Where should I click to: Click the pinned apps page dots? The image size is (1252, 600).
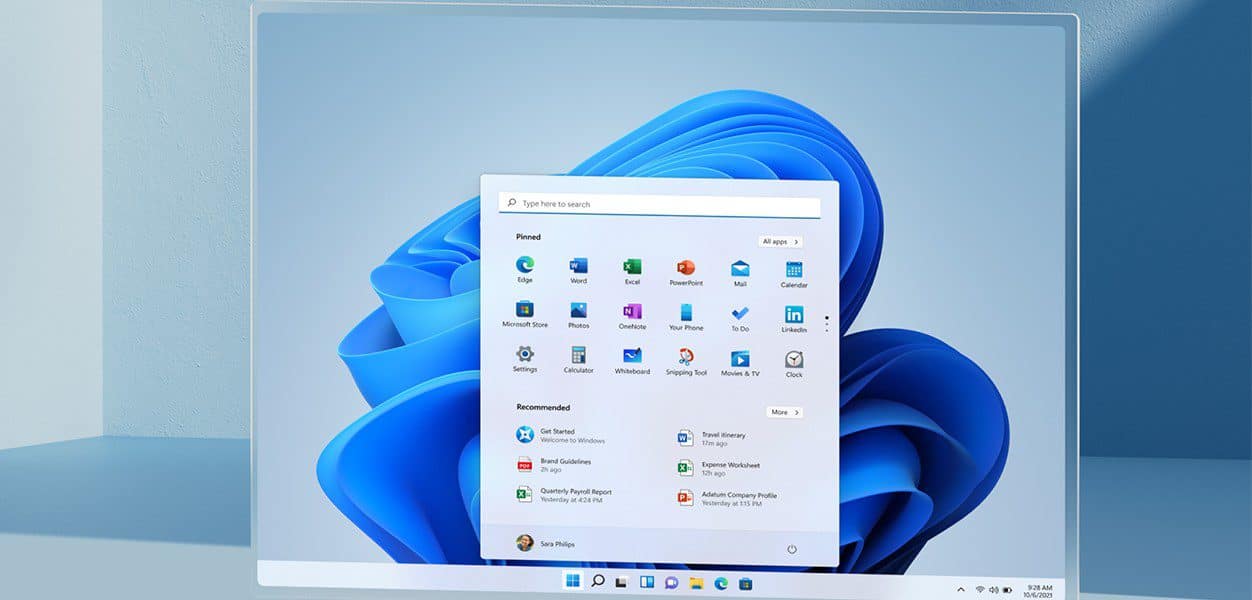826,324
